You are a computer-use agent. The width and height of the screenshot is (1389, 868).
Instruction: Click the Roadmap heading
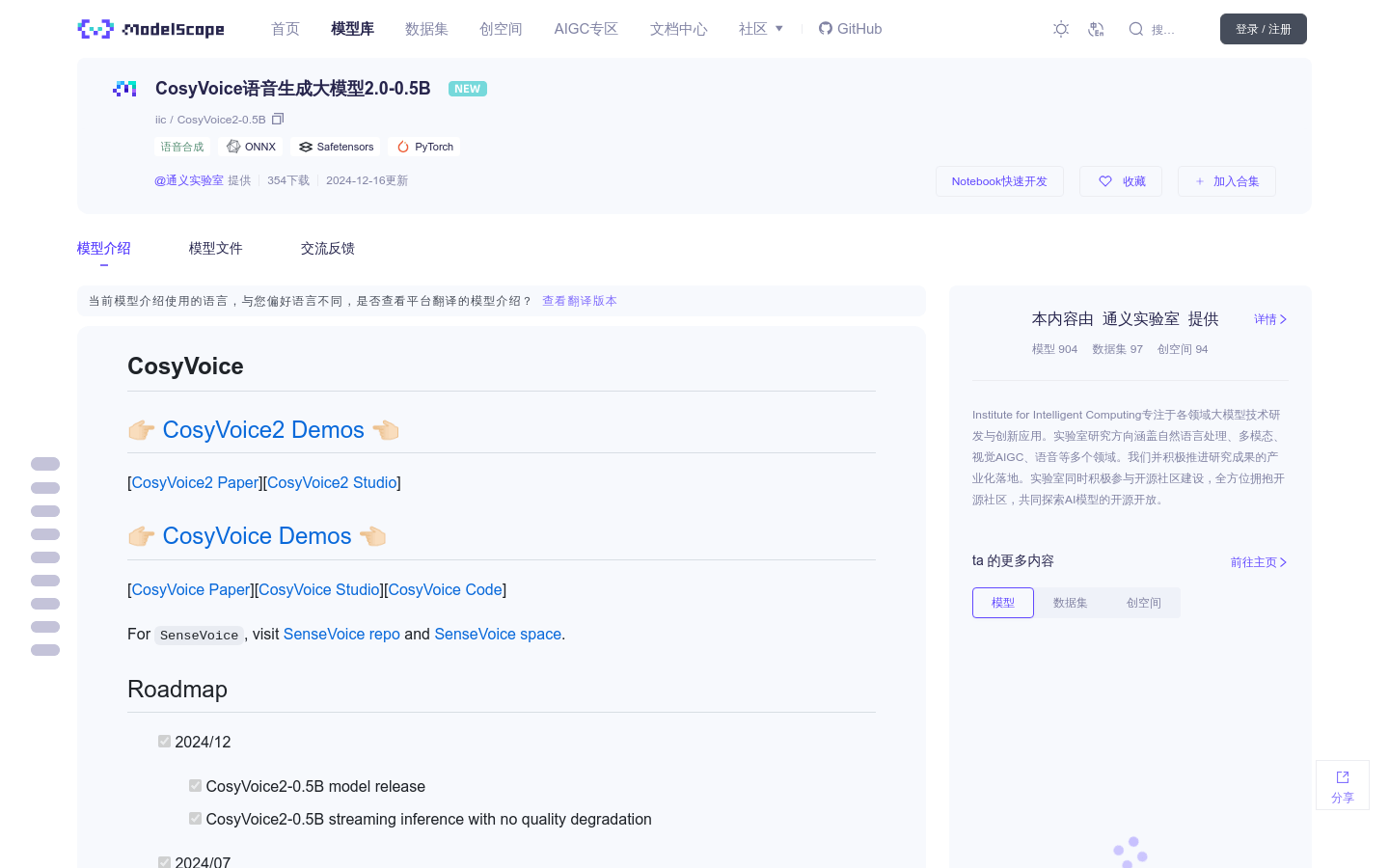(x=177, y=690)
